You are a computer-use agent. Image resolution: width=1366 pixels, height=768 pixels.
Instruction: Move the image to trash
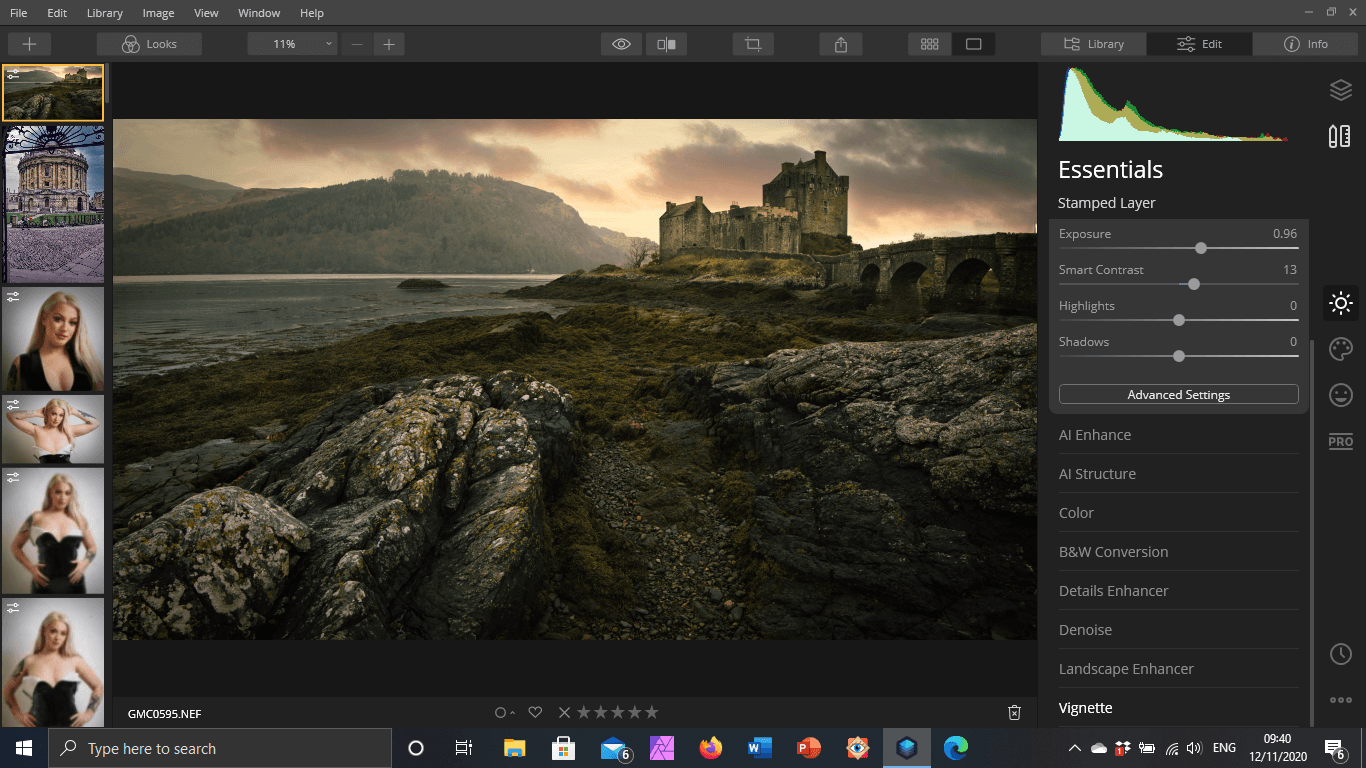coord(1014,713)
